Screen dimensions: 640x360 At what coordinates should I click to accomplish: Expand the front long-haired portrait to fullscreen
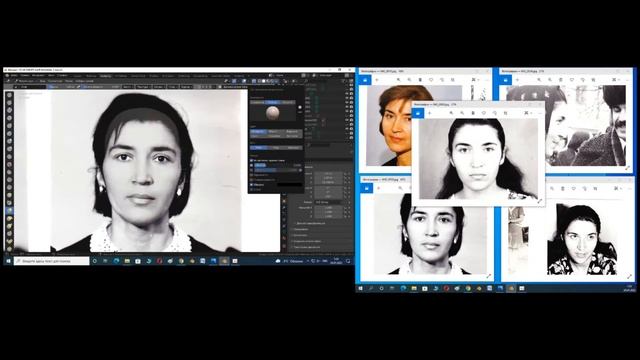[x=540, y=201]
